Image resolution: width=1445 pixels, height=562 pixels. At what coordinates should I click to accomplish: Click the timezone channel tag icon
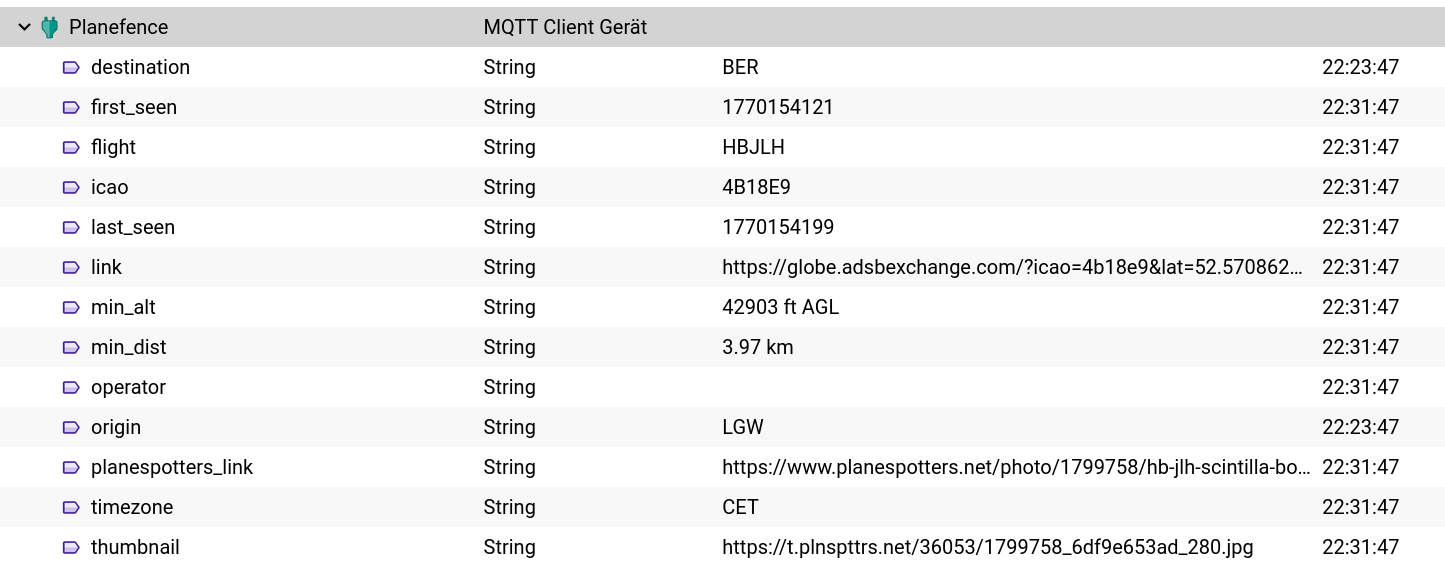point(71,507)
